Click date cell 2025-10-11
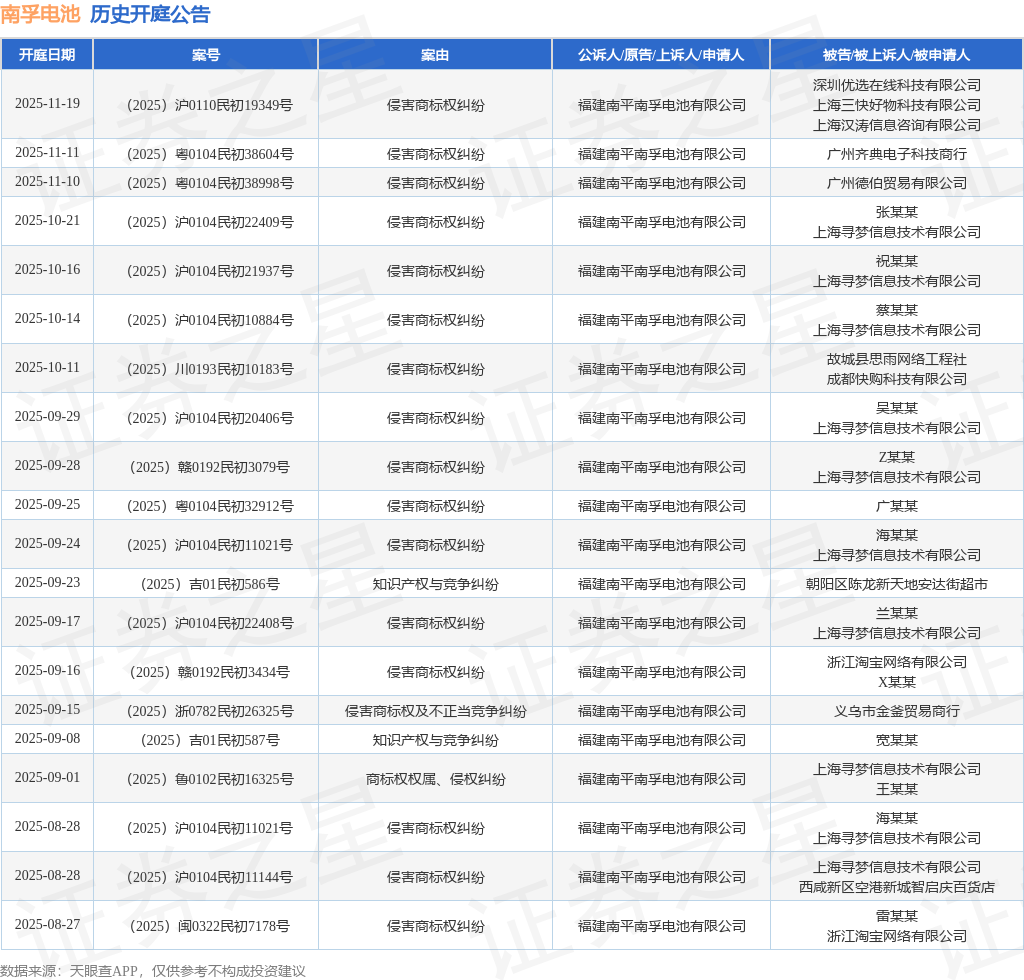Viewport: 1024px width, 980px height. (47, 368)
